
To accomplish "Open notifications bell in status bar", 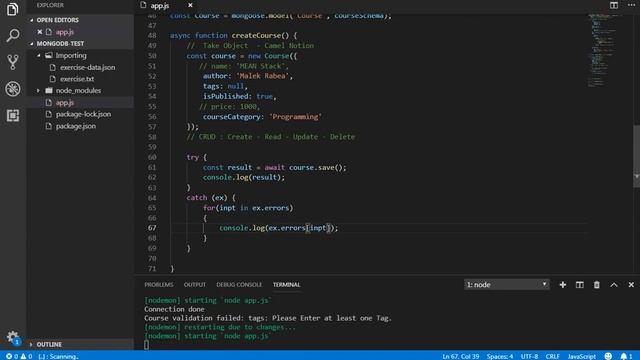I will pyautogui.click(x=626, y=356).
